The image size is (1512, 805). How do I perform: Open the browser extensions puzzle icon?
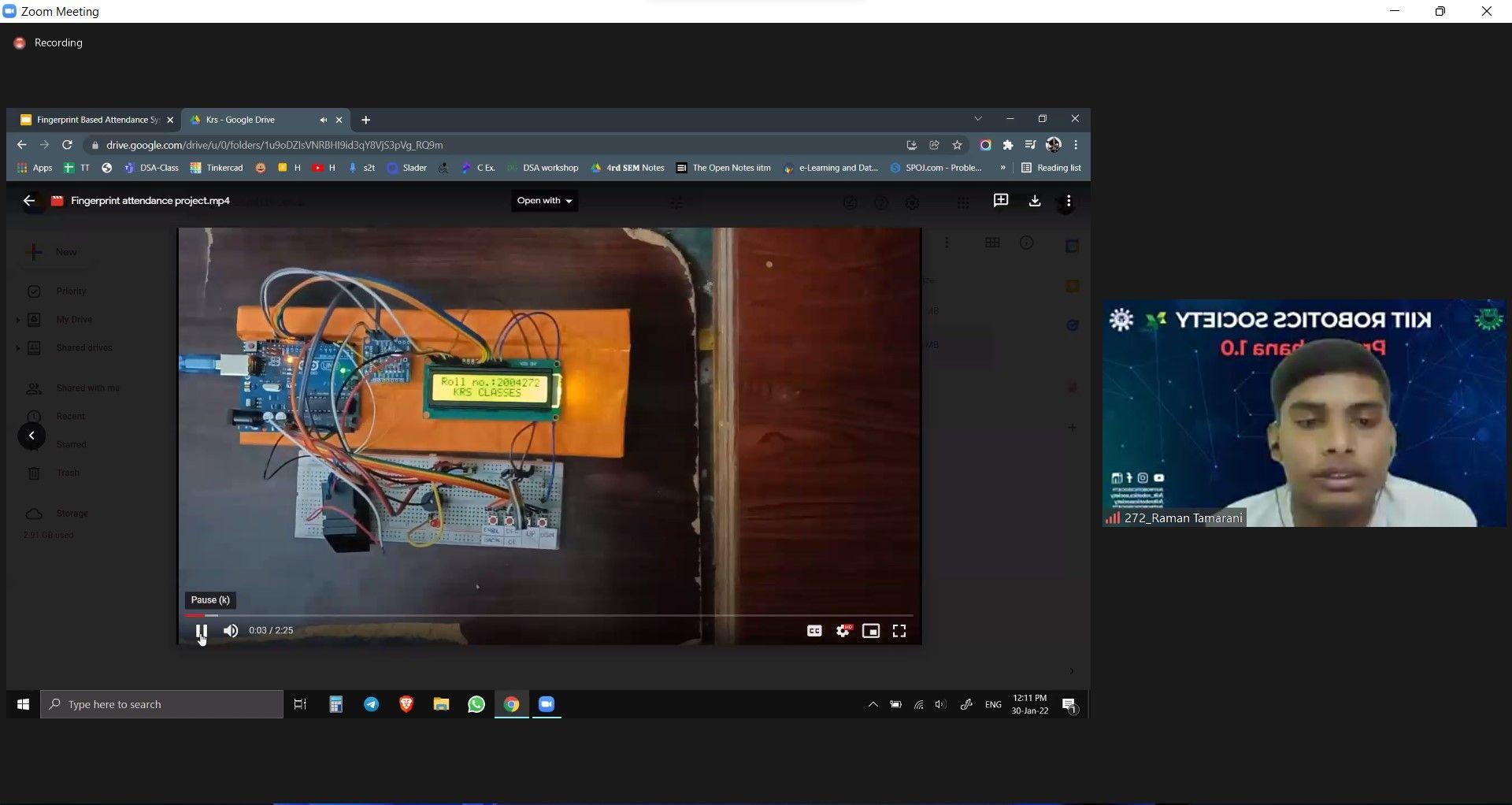(x=1008, y=145)
